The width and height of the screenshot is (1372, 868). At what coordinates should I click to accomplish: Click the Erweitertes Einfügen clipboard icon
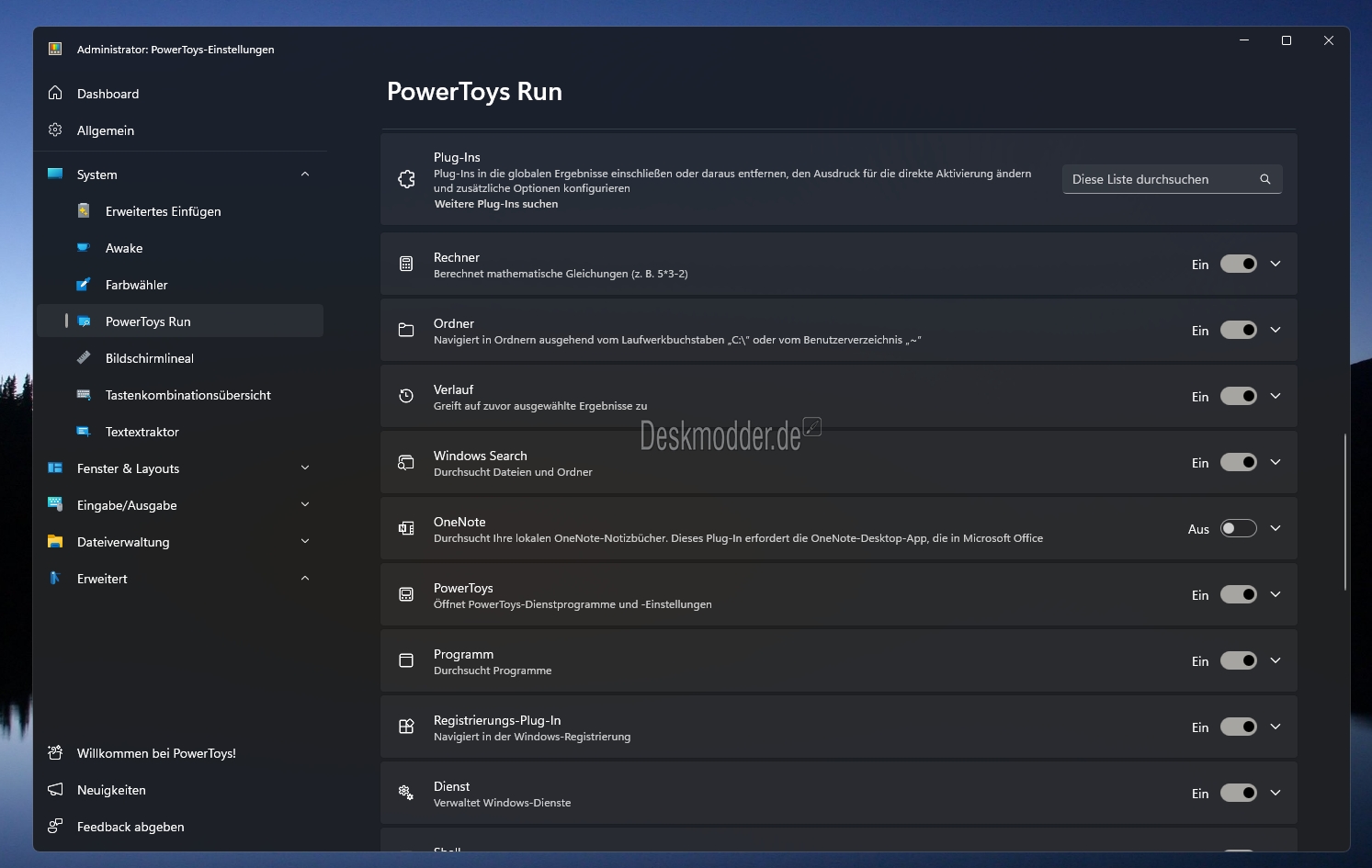click(x=84, y=210)
